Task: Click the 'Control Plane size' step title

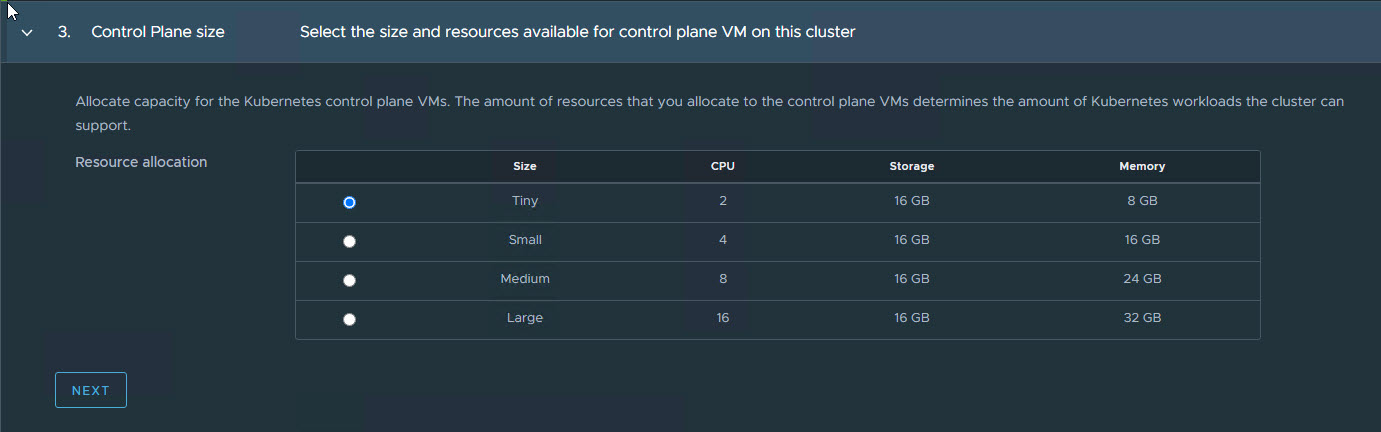Action: (158, 32)
